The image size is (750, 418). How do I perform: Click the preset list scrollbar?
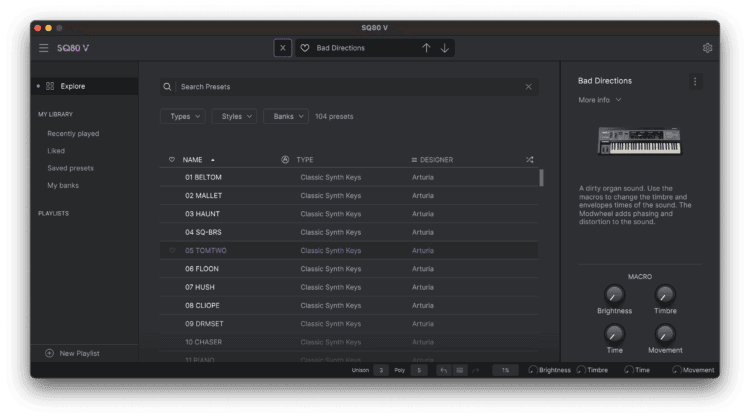pyautogui.click(x=541, y=177)
